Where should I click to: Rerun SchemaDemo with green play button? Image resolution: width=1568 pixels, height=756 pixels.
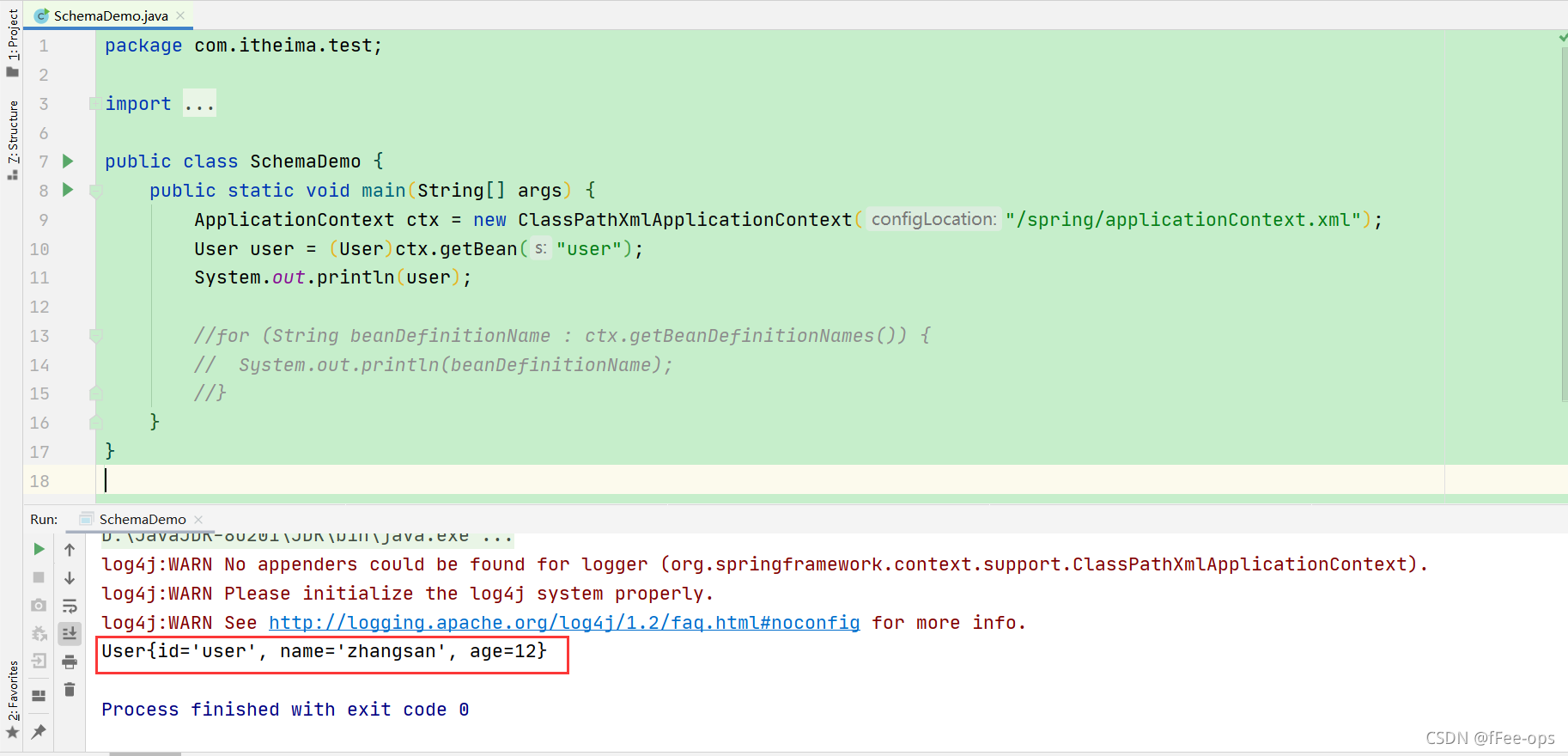click(39, 549)
